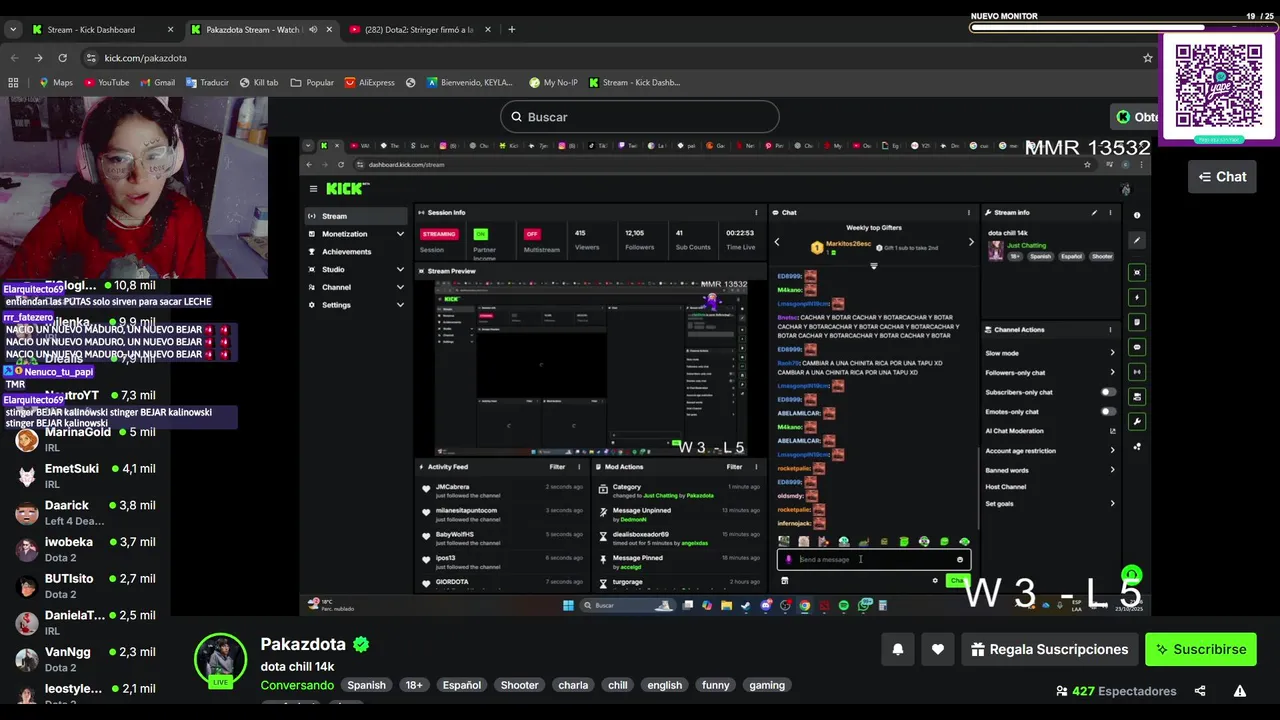Open Set goals options arrow
Viewport: 1280px width, 720px height.
click(1112, 503)
